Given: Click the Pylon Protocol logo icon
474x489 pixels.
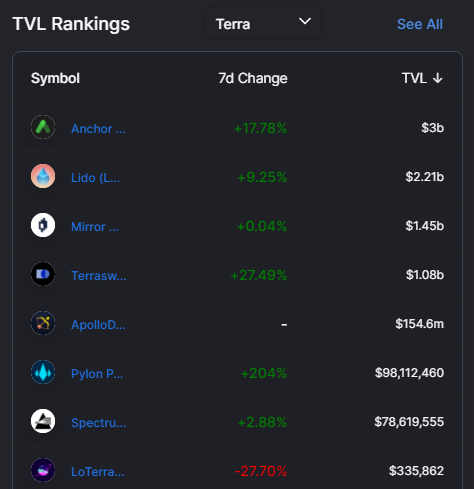Looking at the screenshot, I should click(x=43, y=372).
